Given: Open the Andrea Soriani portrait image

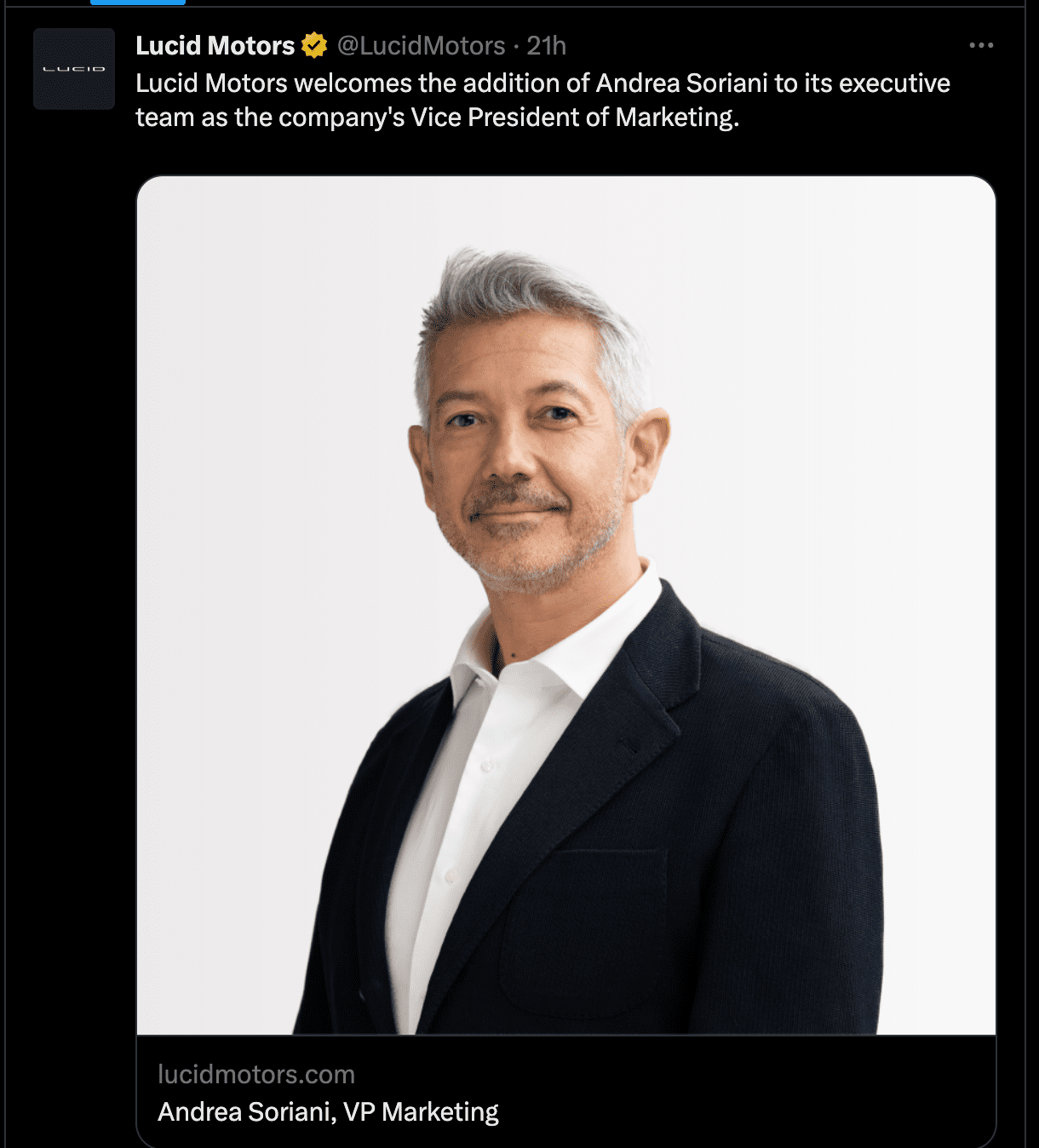Looking at the screenshot, I should pos(566,606).
